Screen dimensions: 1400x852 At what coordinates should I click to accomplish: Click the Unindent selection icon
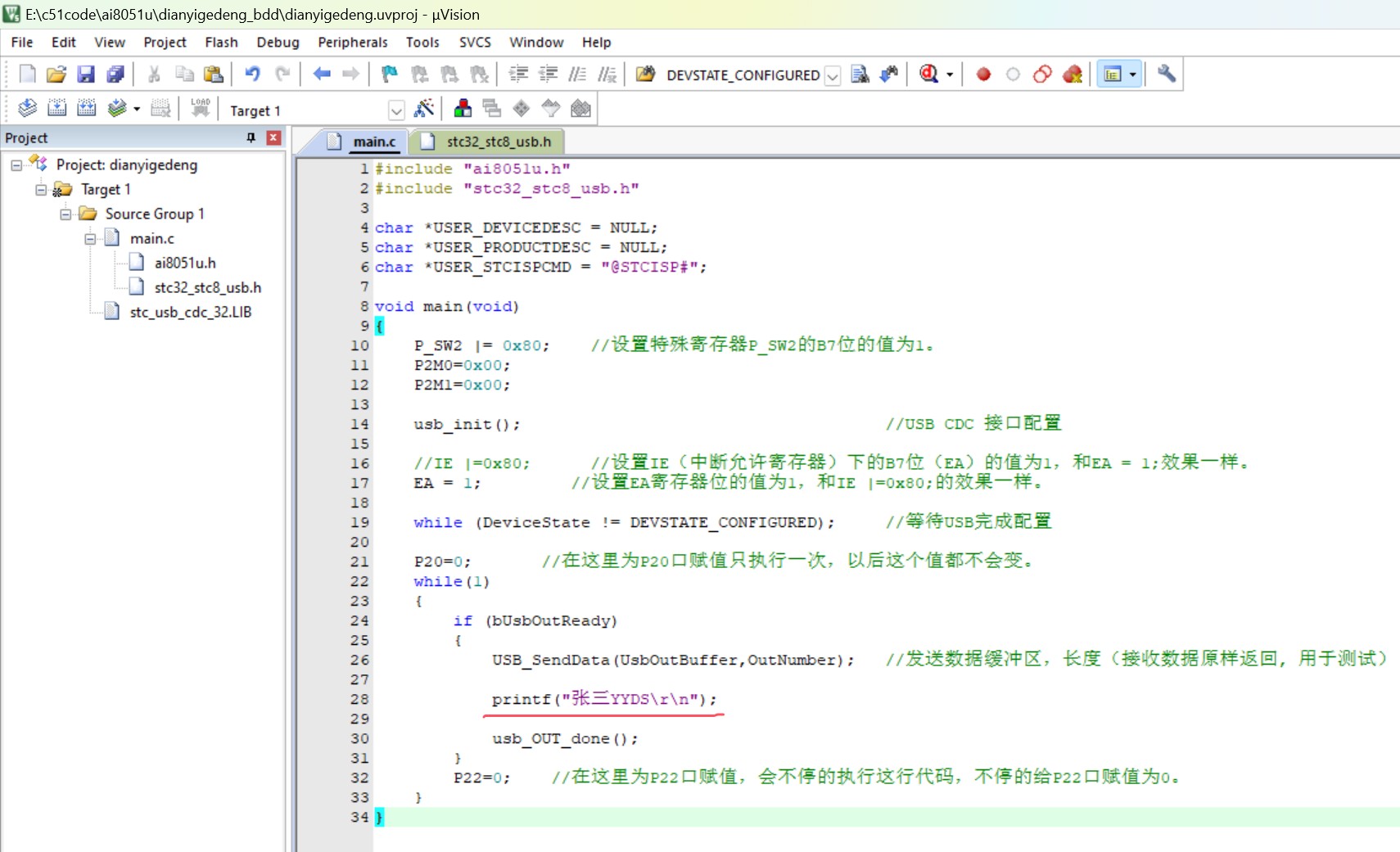[548, 74]
